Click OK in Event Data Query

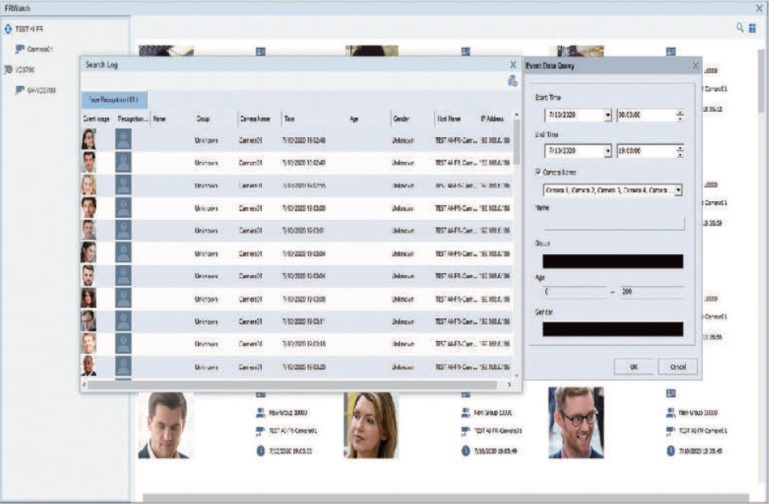point(634,367)
